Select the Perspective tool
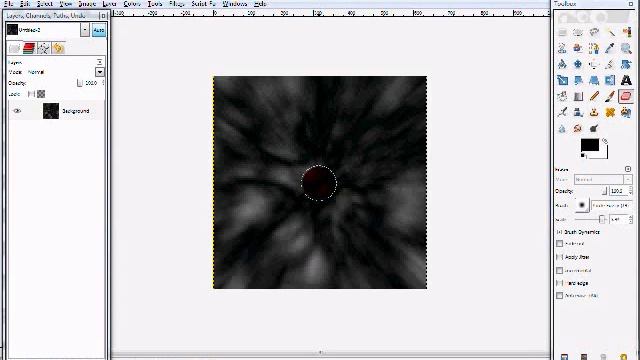Image resolution: width=640 pixels, height=360 pixels. coord(594,80)
